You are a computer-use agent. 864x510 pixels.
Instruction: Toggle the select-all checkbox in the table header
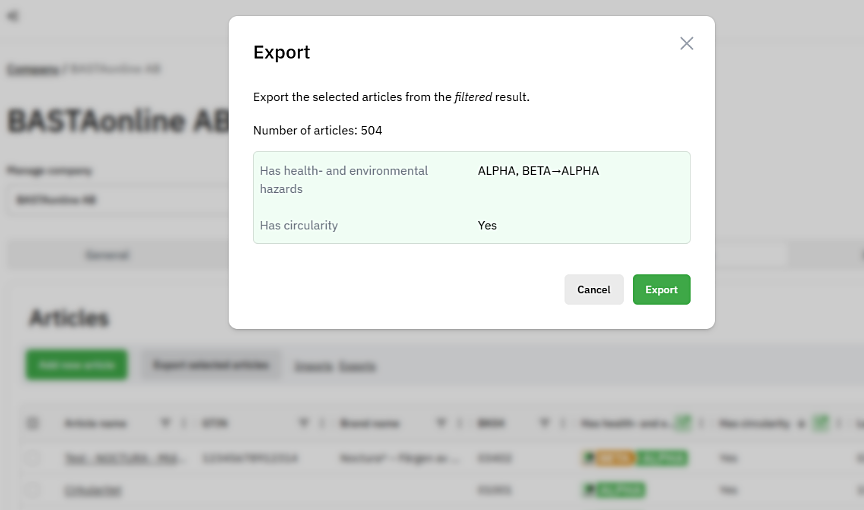coord(32,423)
